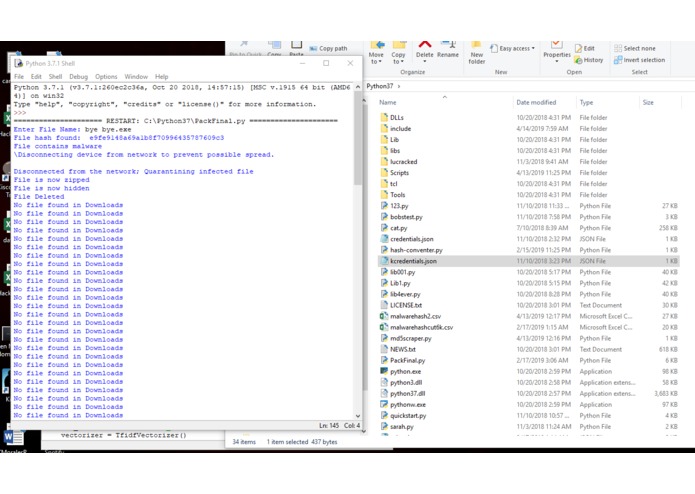This screenshot has width=695, height=494.
Task: Open the Copy to dropdown arrow
Action: (x=402, y=62)
